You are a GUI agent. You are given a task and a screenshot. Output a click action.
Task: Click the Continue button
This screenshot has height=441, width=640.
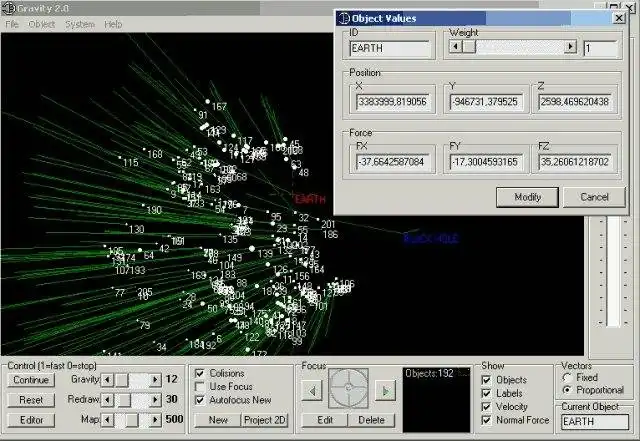point(31,380)
